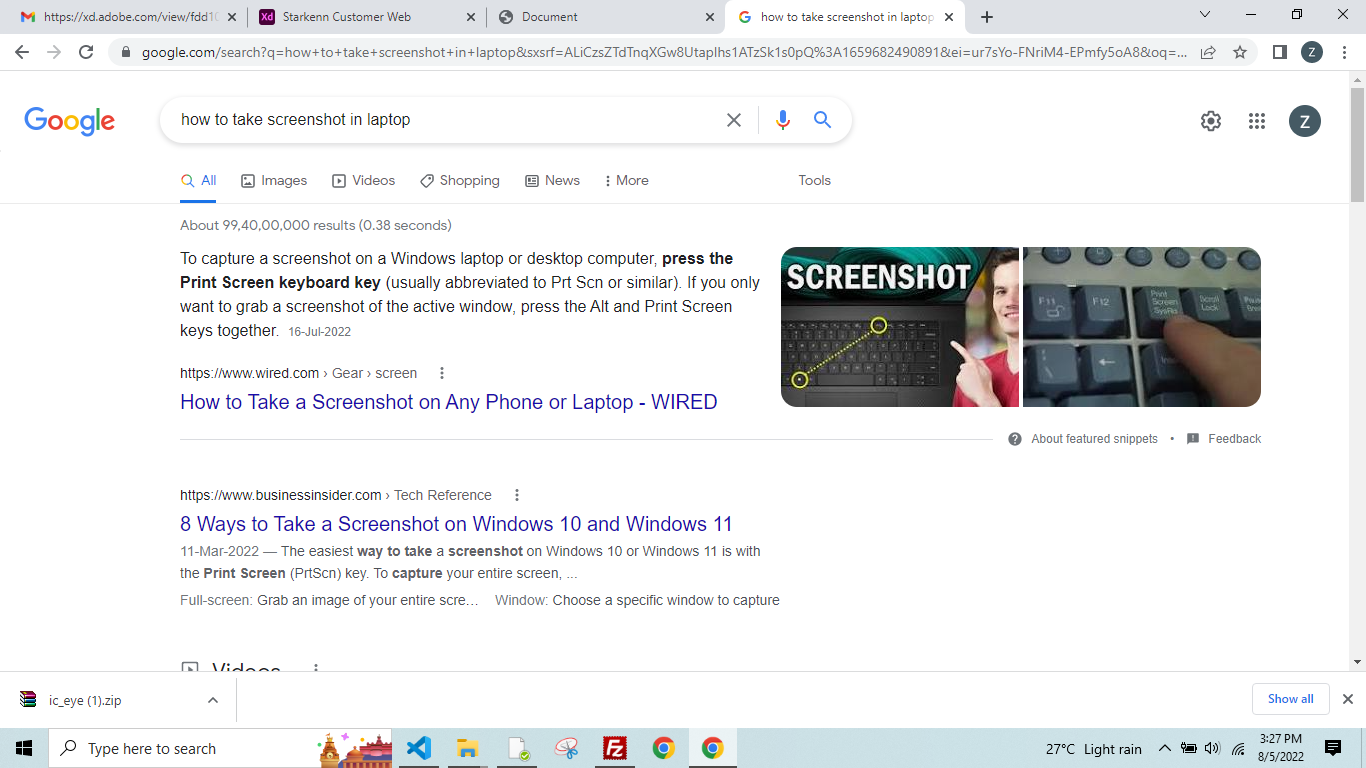The height and width of the screenshot is (768, 1366).
Task: Open a new browser tab
Action: [x=987, y=17]
